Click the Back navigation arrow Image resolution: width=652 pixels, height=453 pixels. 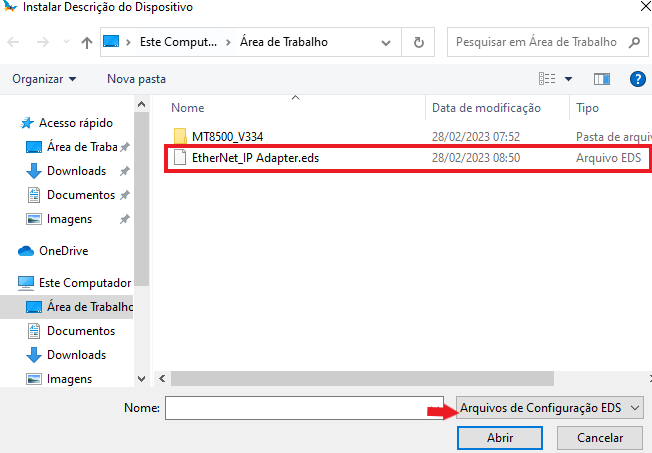coord(15,43)
